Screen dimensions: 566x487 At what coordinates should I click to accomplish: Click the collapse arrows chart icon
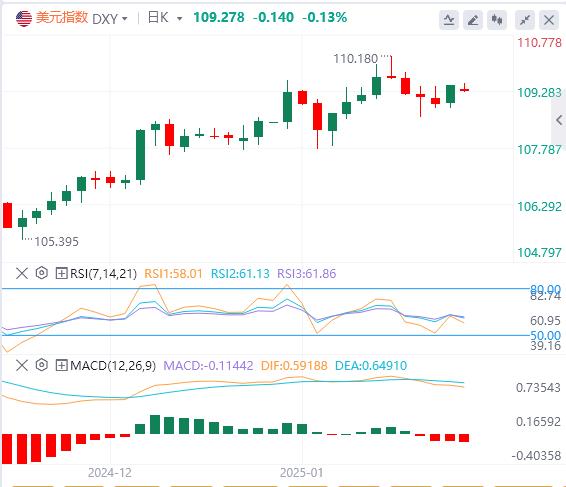(525, 19)
